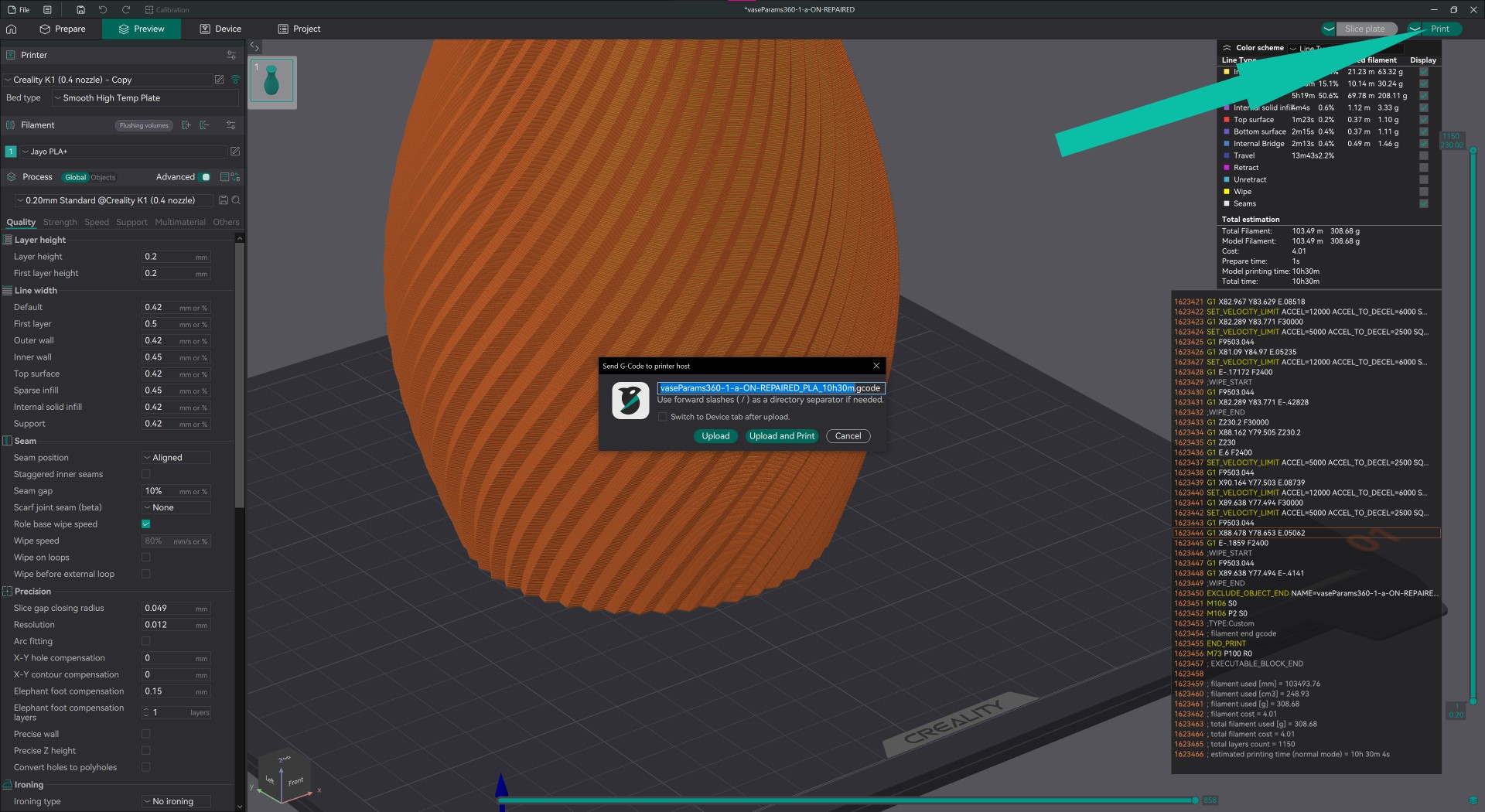Click the Upload and Print button
This screenshot has height=812, width=1485.
pyautogui.click(x=781, y=436)
